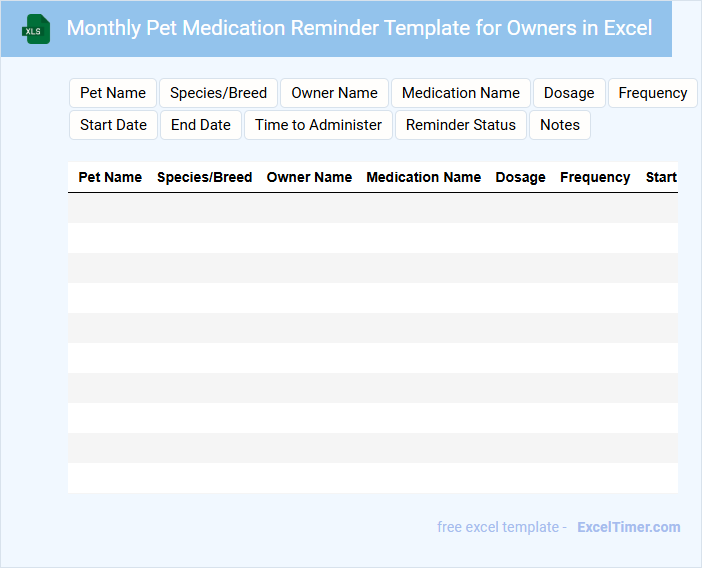
Task: Select the Notes tag button
Action: [x=560, y=125]
